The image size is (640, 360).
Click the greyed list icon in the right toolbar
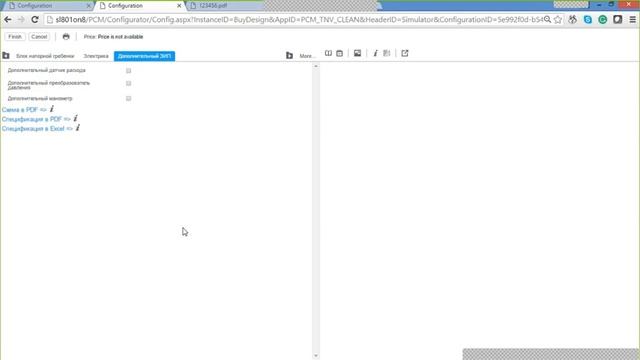387,53
